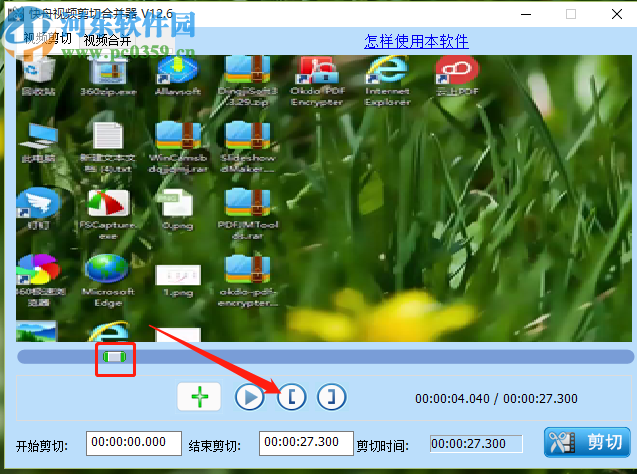Minimize the application window

tap(526, 14)
